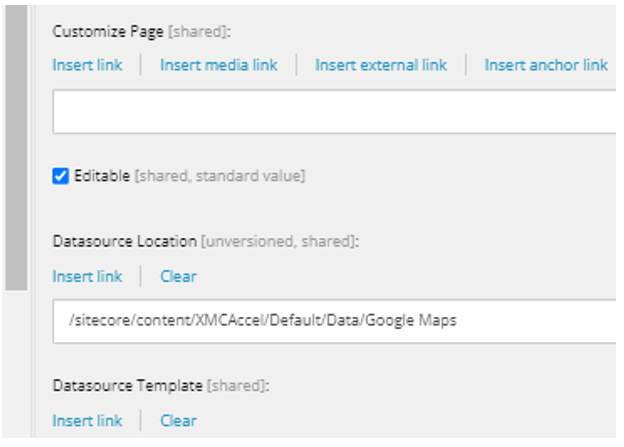The image size is (624, 447).
Task: Click Insert anchor link
Action: click(x=546, y=65)
